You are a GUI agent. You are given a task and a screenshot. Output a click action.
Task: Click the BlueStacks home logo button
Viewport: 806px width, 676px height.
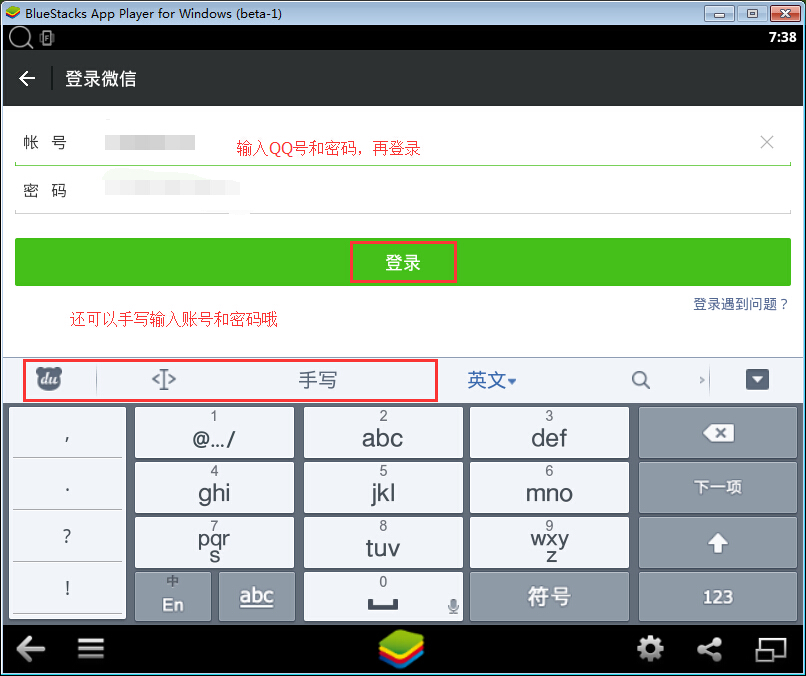[402, 650]
